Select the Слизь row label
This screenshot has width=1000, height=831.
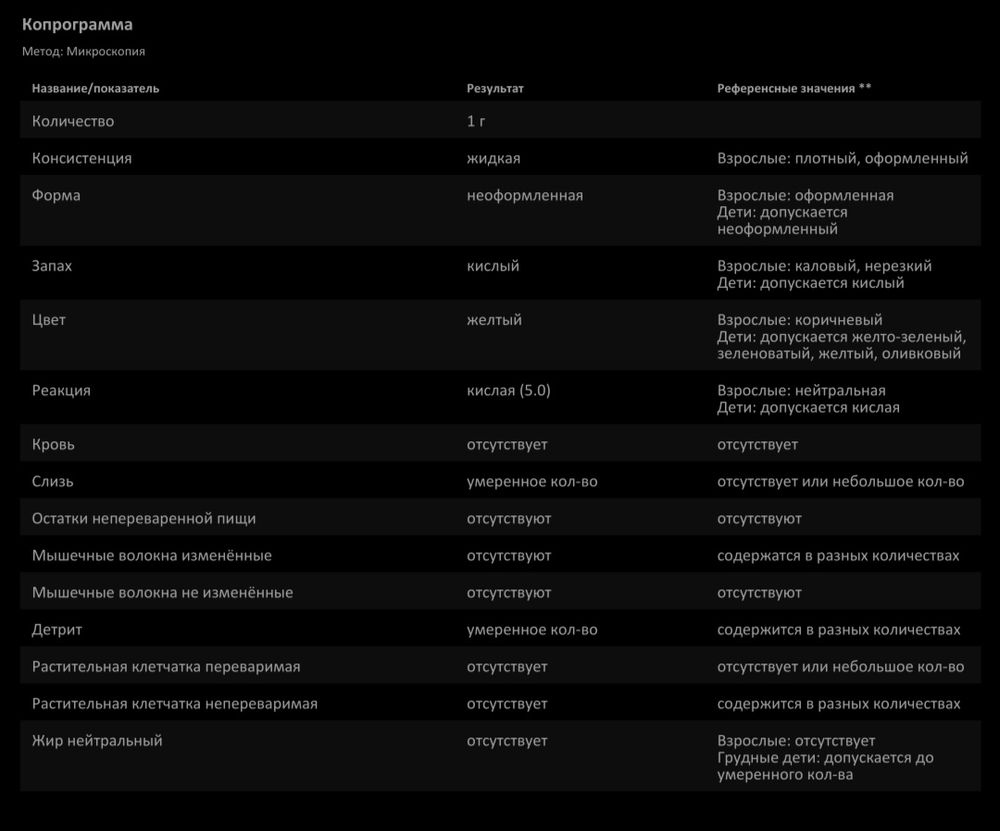point(53,481)
